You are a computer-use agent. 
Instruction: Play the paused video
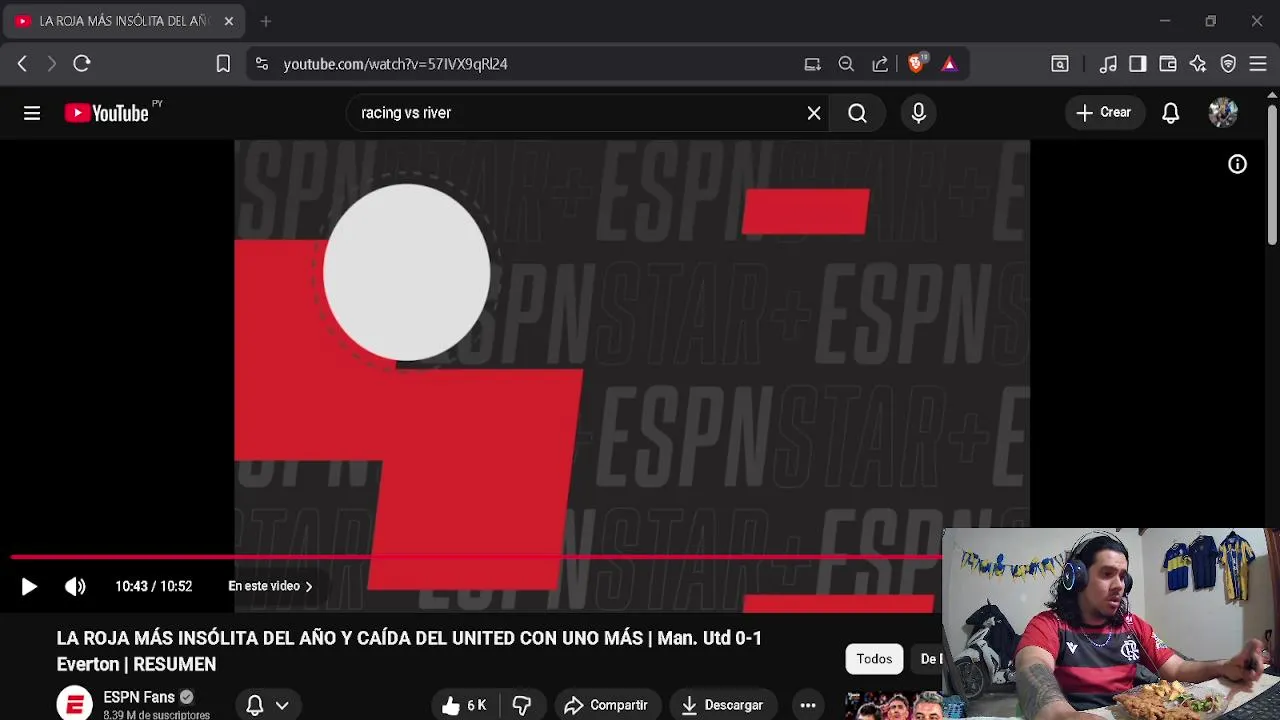pos(28,587)
